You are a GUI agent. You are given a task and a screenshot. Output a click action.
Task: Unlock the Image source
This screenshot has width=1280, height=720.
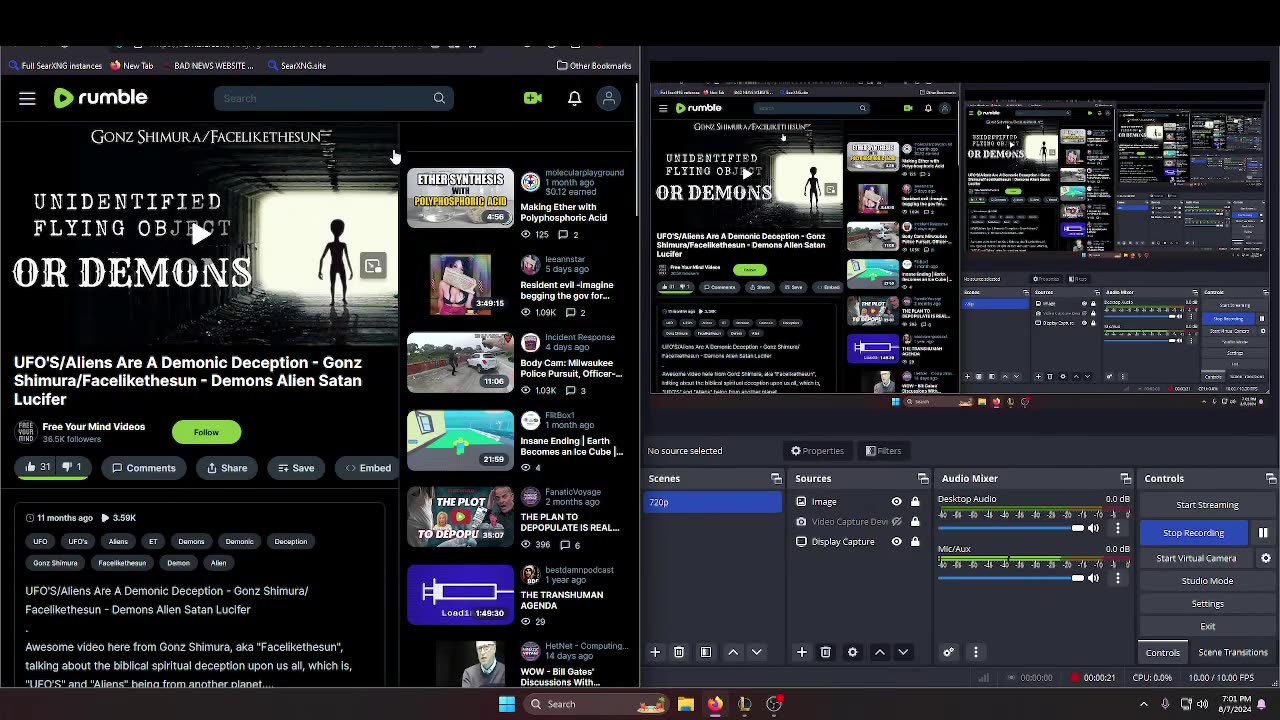(915, 502)
